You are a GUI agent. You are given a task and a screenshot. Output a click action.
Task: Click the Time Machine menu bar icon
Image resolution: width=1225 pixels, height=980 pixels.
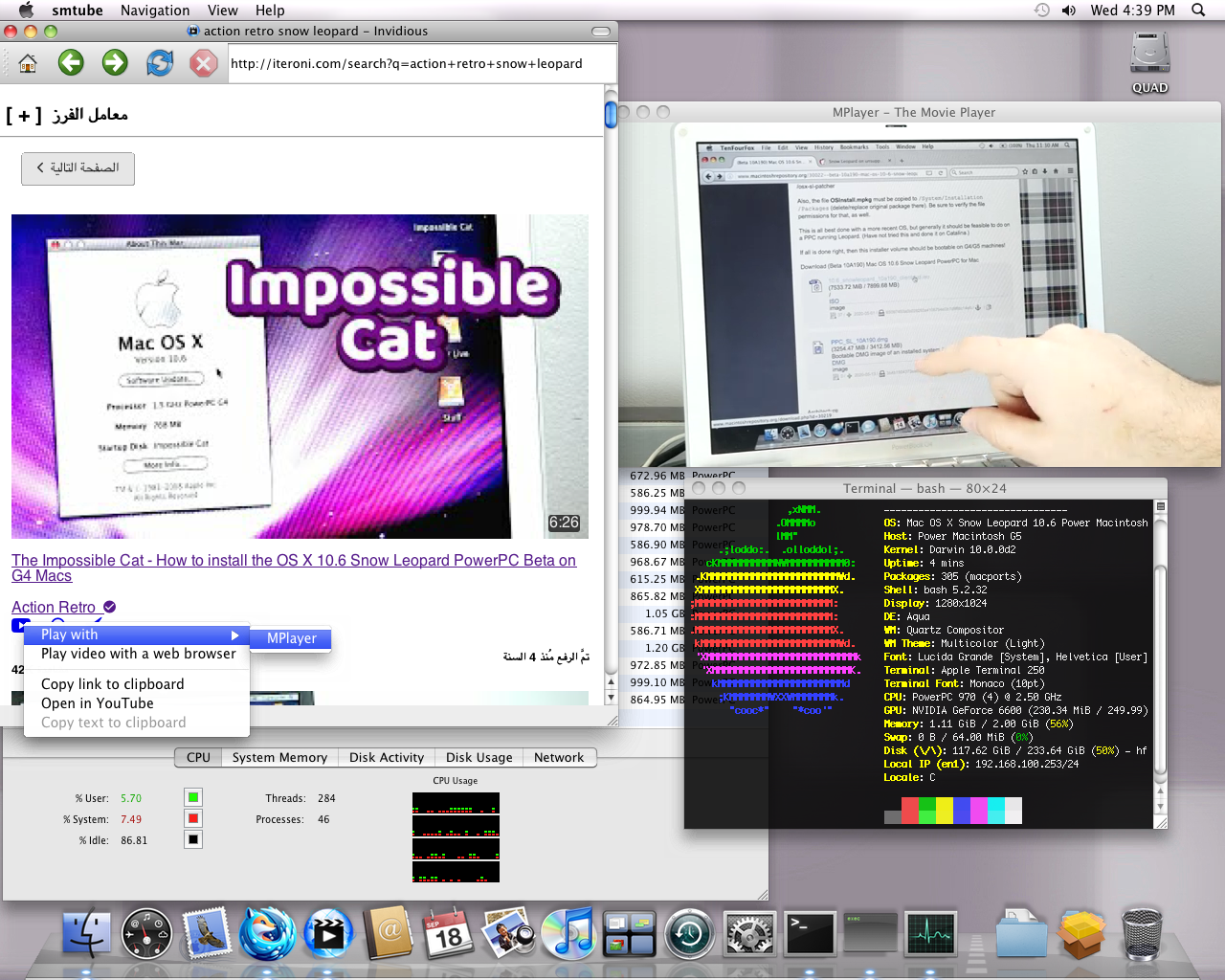[1042, 10]
